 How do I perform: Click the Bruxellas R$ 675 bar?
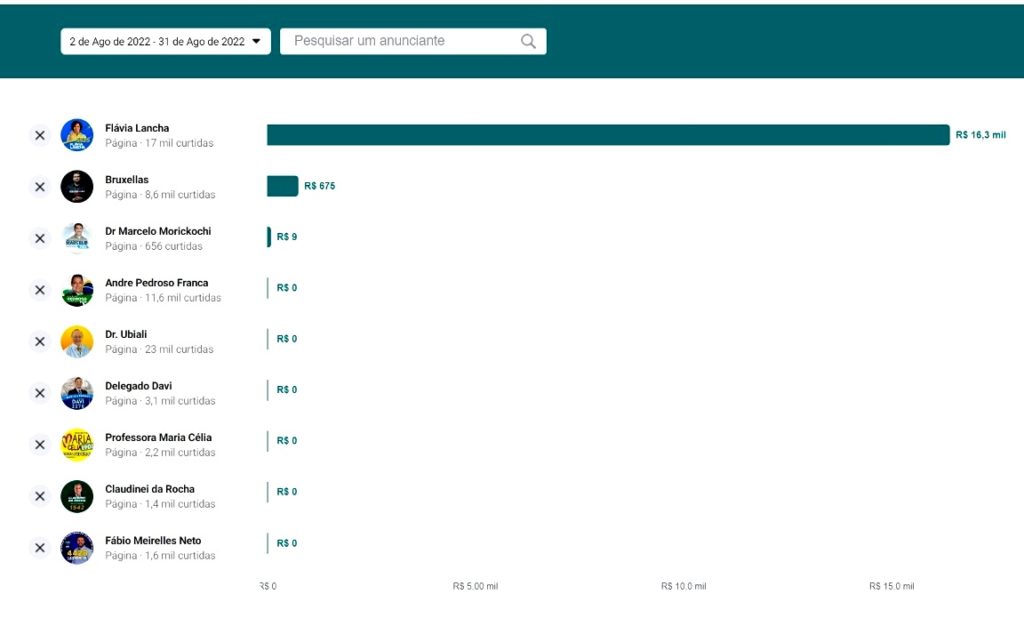click(x=282, y=186)
